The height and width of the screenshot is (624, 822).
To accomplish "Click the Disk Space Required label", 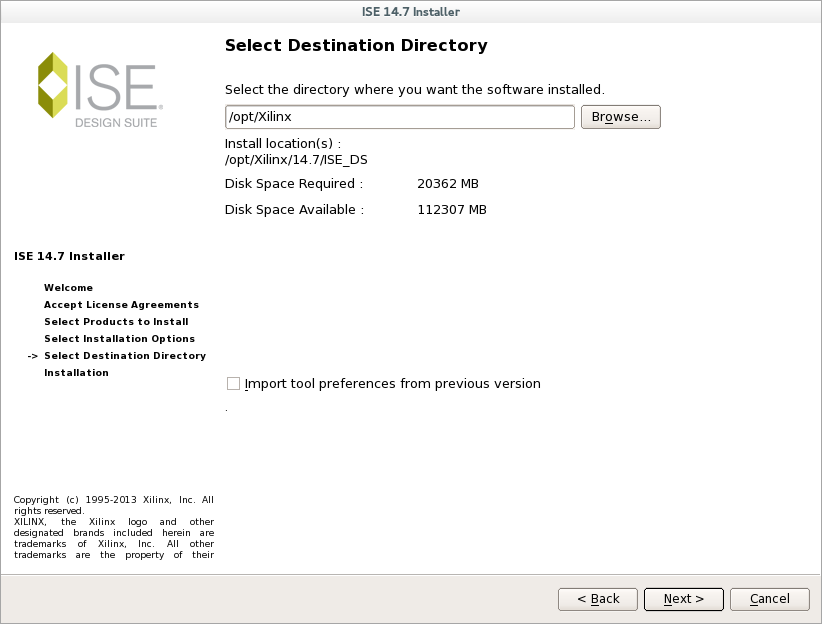I will pyautogui.click(x=294, y=184).
